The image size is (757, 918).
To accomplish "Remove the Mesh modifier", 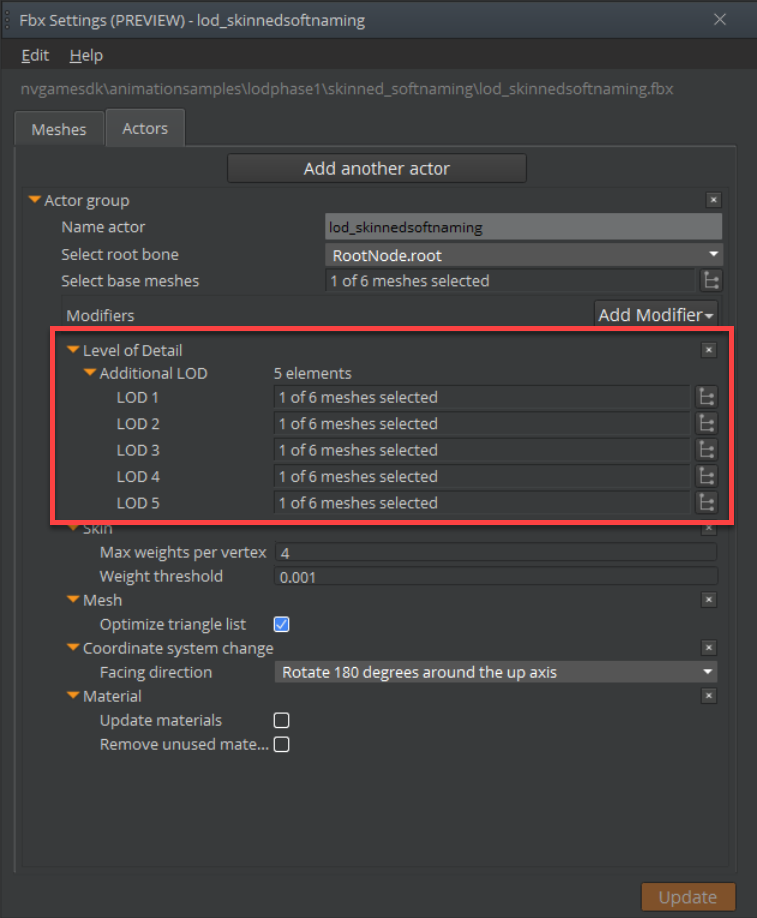I will point(709,599).
